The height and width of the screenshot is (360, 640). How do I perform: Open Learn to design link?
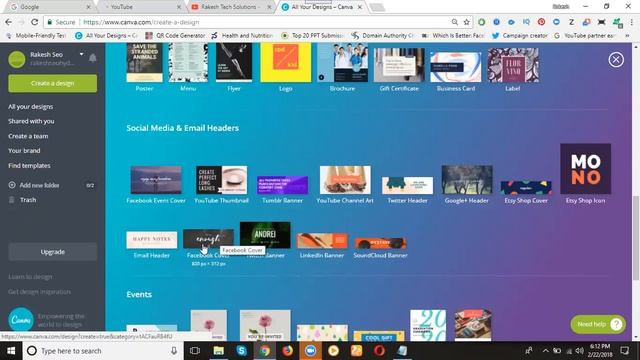pyautogui.click(x=30, y=277)
